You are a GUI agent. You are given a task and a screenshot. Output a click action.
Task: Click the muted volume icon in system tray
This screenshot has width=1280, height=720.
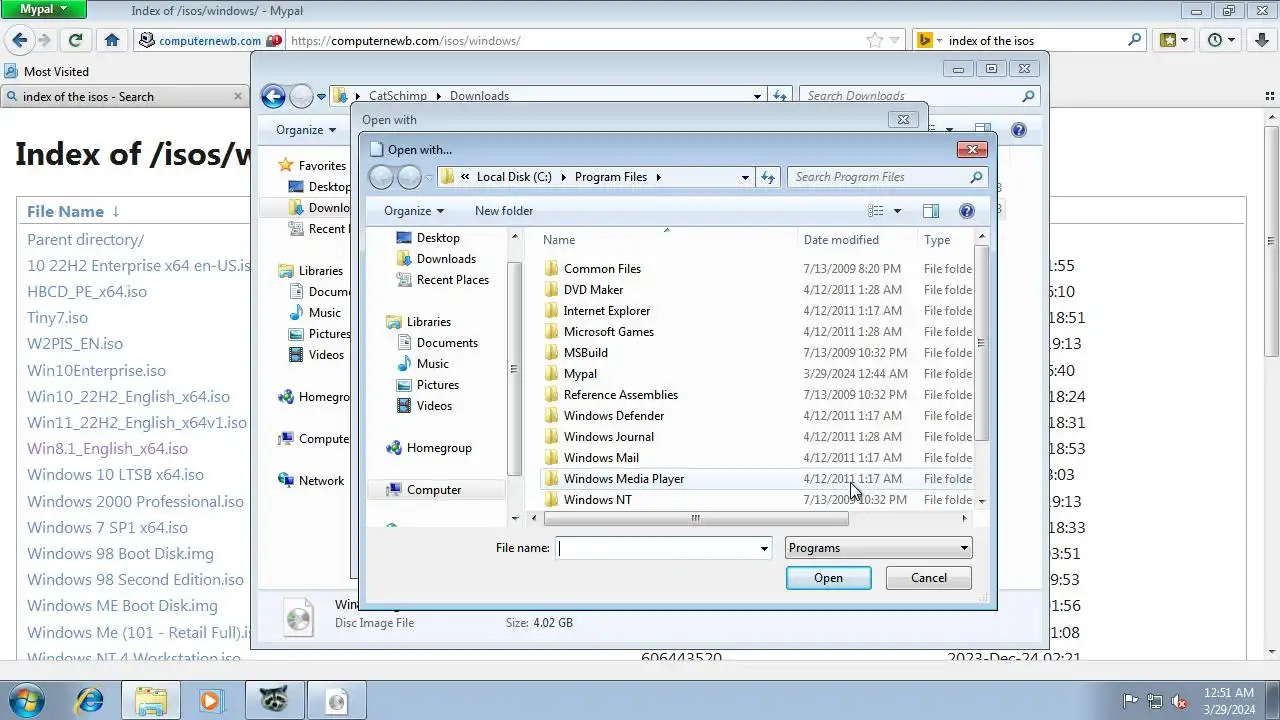click(x=1179, y=701)
